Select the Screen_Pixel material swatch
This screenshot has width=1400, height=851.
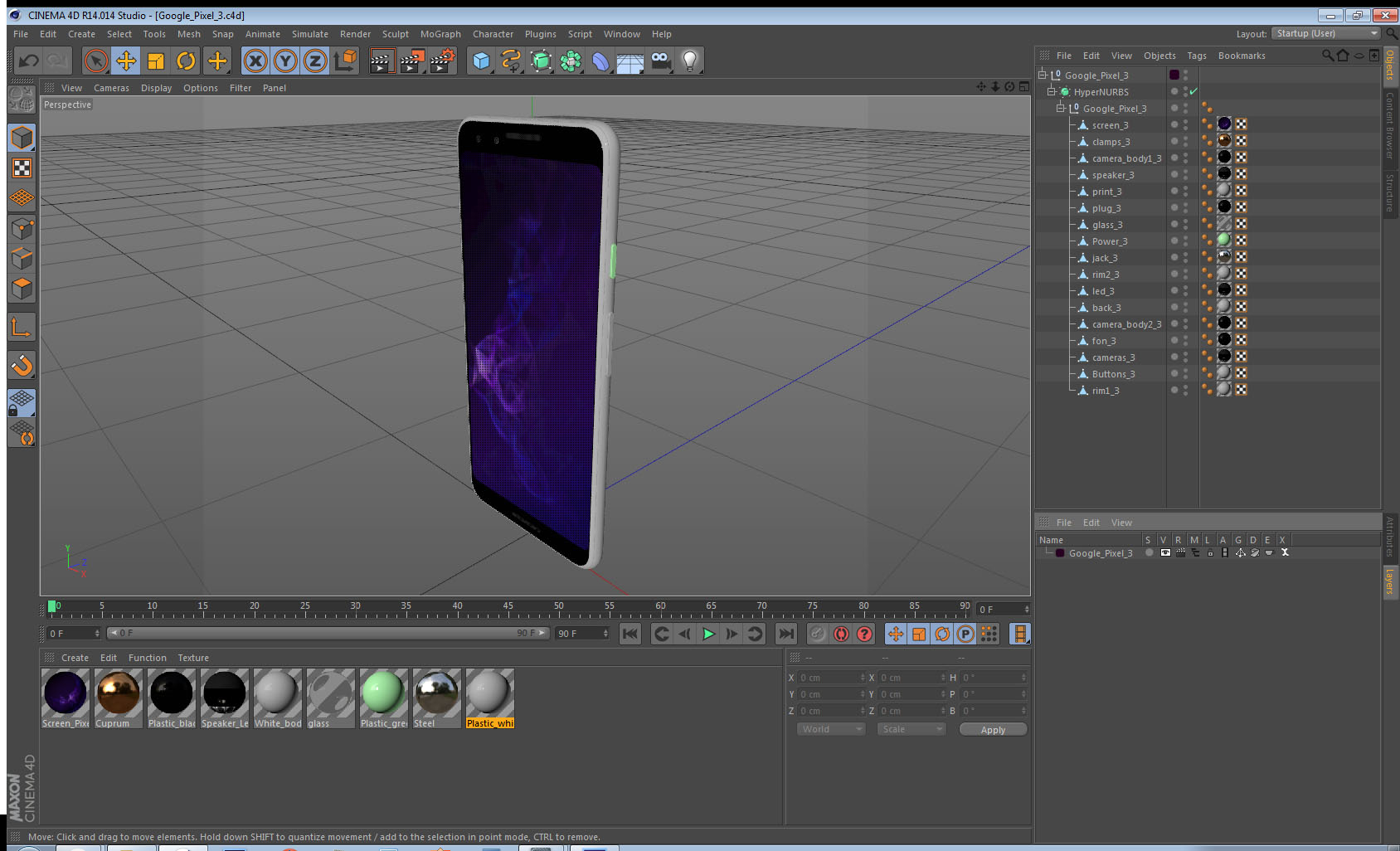pyautogui.click(x=66, y=698)
